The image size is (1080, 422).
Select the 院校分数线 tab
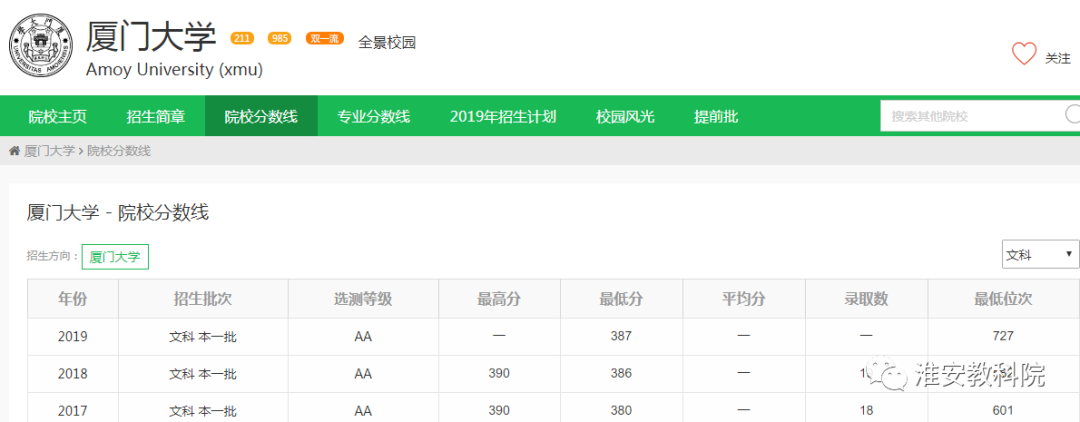(x=261, y=116)
